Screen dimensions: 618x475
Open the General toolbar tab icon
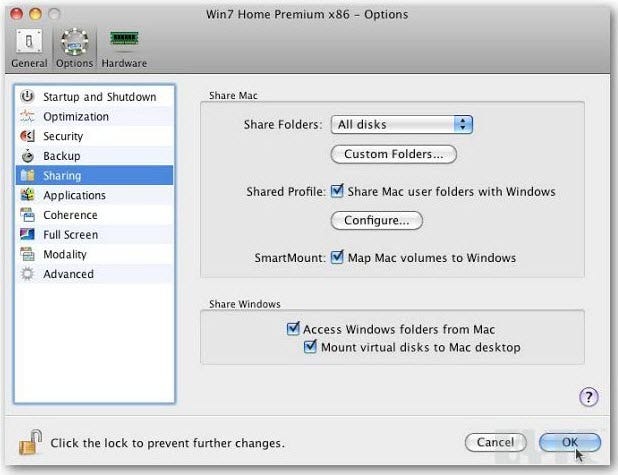click(29, 42)
